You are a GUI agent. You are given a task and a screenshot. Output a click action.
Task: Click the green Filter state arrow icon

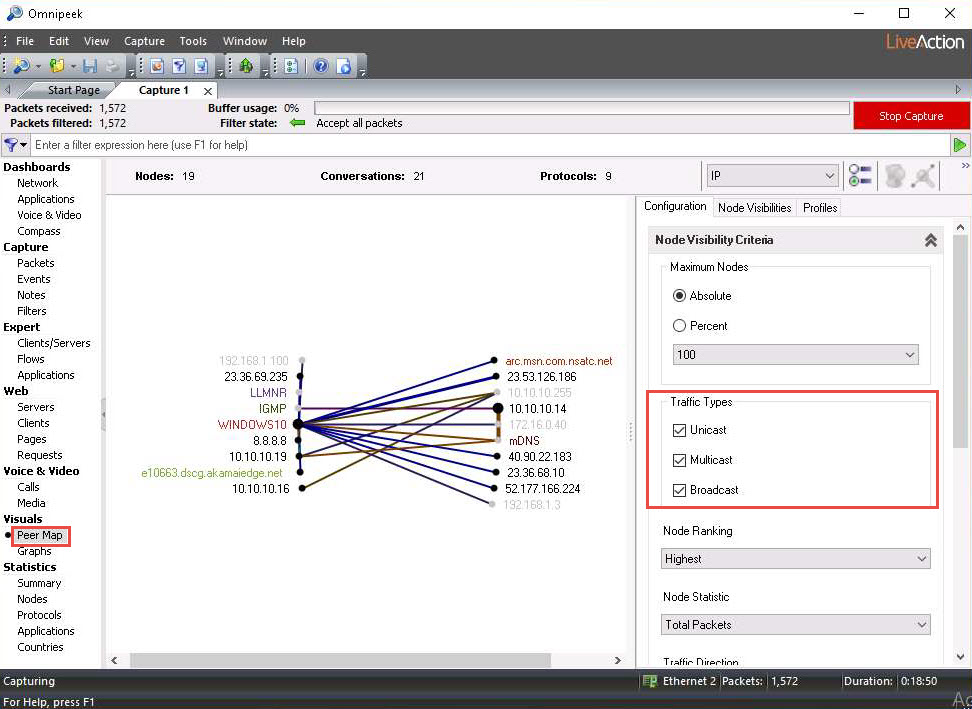(298, 123)
